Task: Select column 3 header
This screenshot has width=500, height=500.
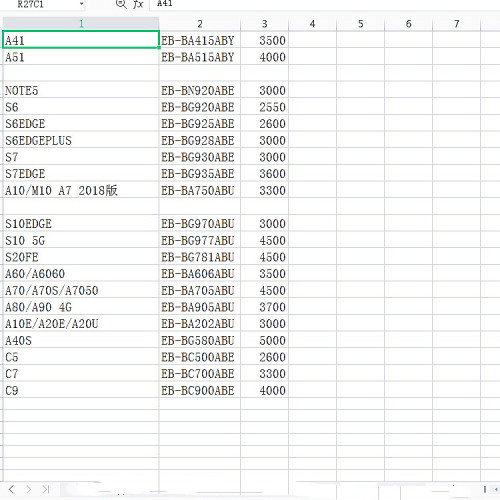Action: (264, 24)
